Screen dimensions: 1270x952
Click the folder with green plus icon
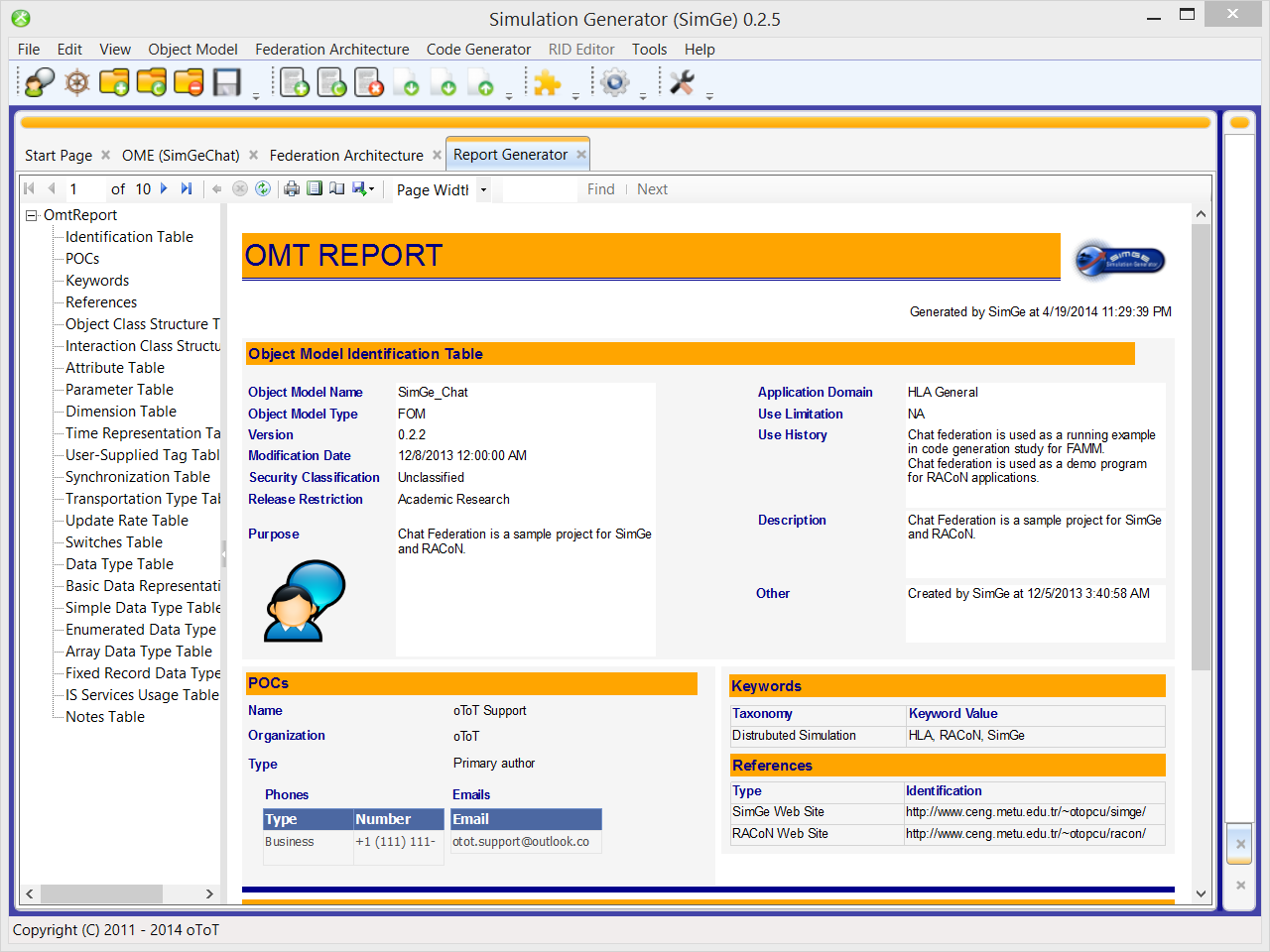(114, 82)
